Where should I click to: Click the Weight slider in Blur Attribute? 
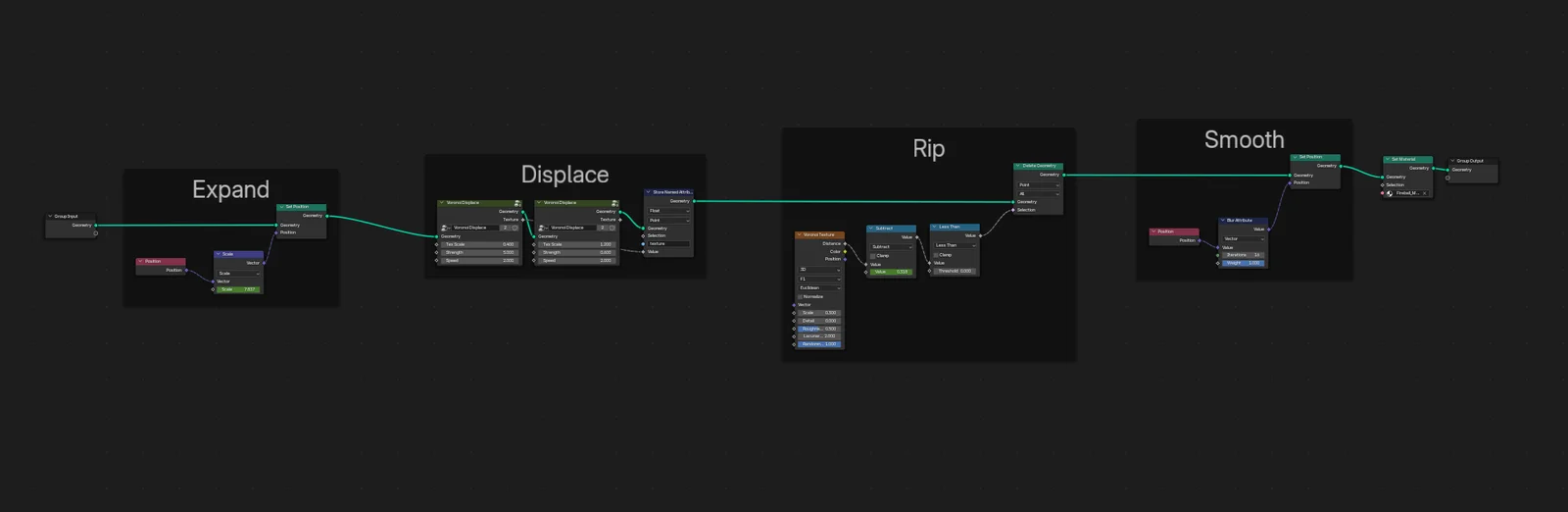1243,263
